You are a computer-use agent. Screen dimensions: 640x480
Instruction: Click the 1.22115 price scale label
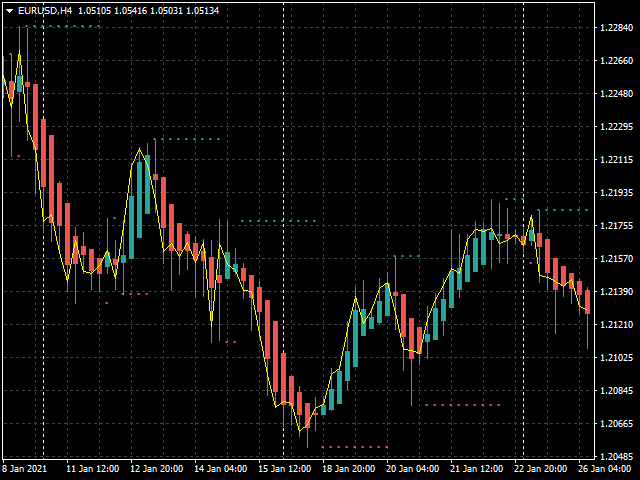616,160
